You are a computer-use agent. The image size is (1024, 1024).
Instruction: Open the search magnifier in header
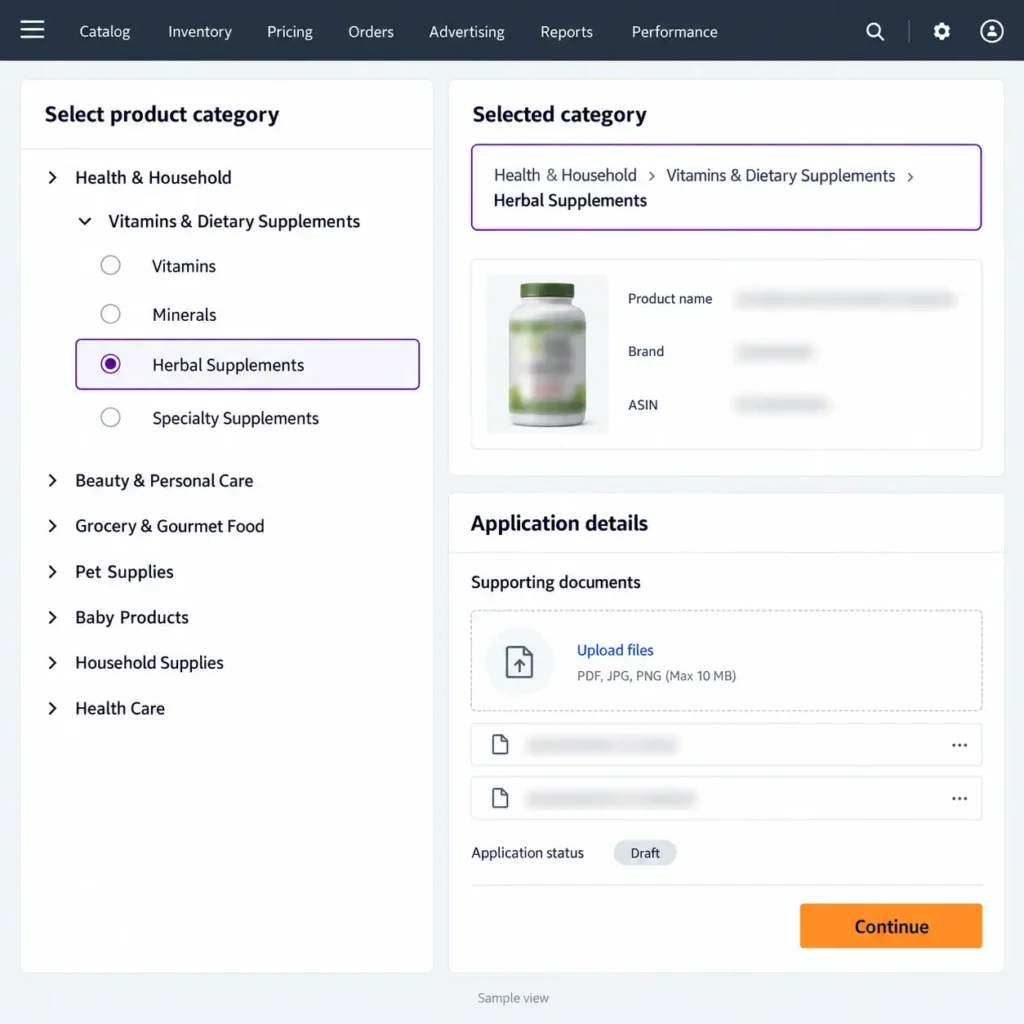[874, 31]
